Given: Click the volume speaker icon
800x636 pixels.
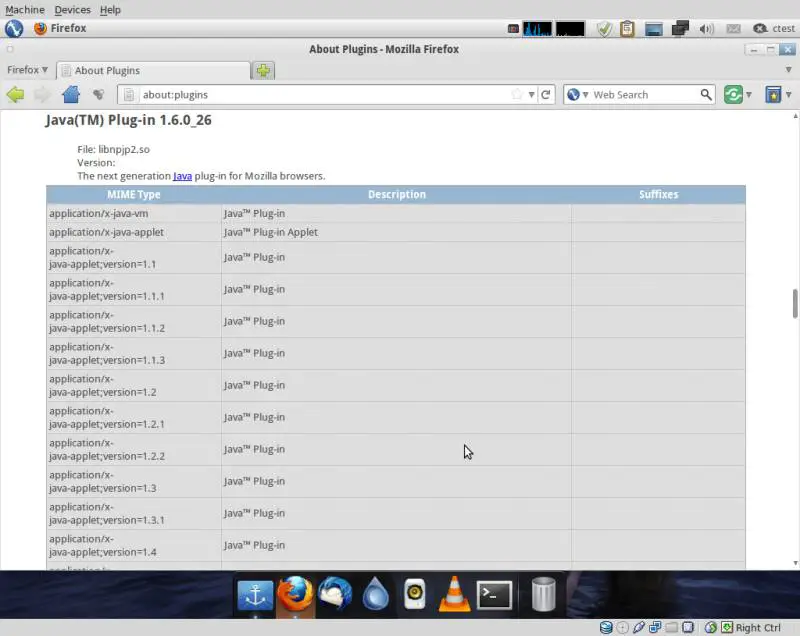Looking at the screenshot, I should [706, 29].
